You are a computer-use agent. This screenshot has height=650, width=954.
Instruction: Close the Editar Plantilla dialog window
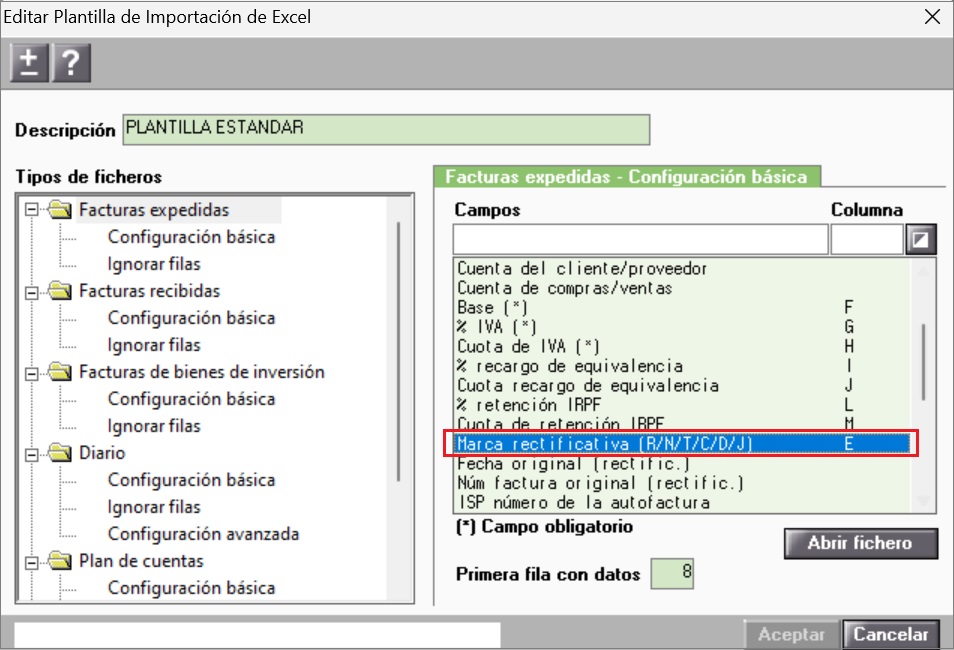[932, 16]
